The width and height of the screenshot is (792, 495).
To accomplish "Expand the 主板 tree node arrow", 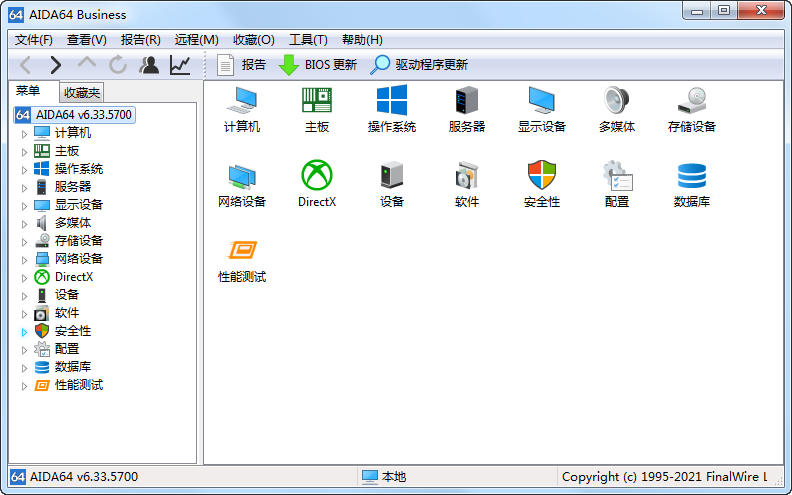I will click(x=24, y=152).
